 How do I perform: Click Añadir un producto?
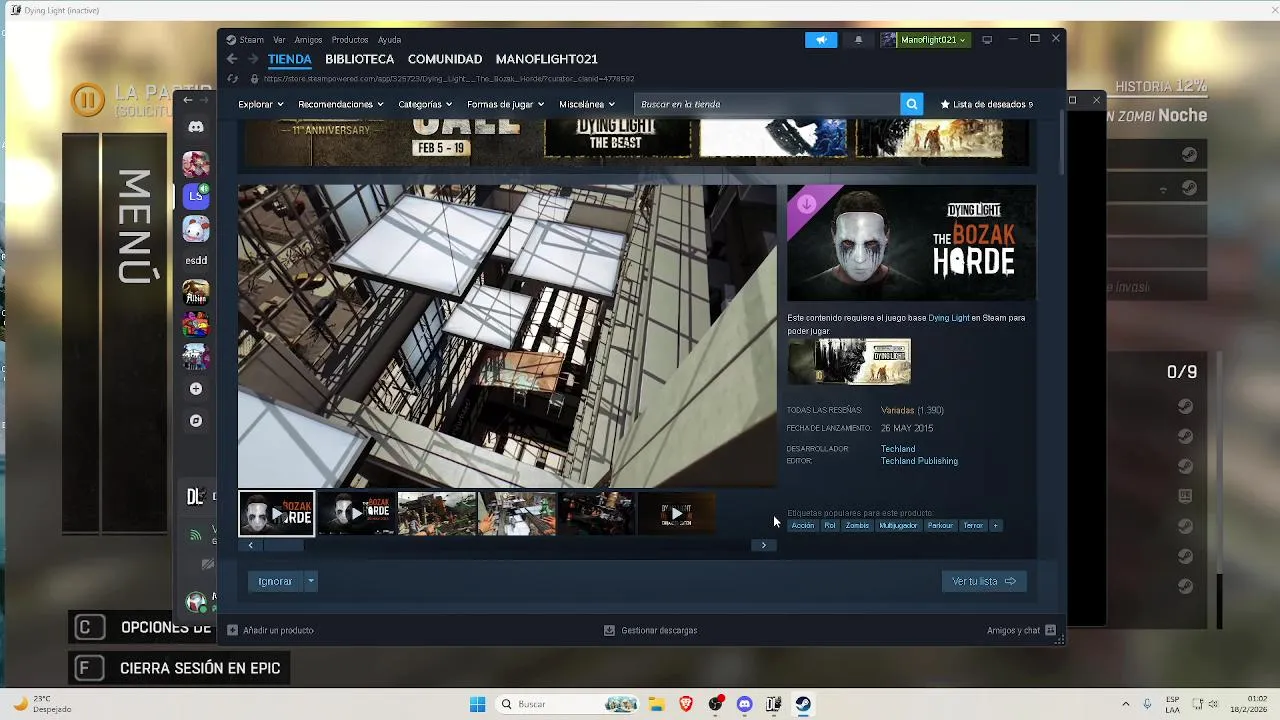(x=271, y=630)
